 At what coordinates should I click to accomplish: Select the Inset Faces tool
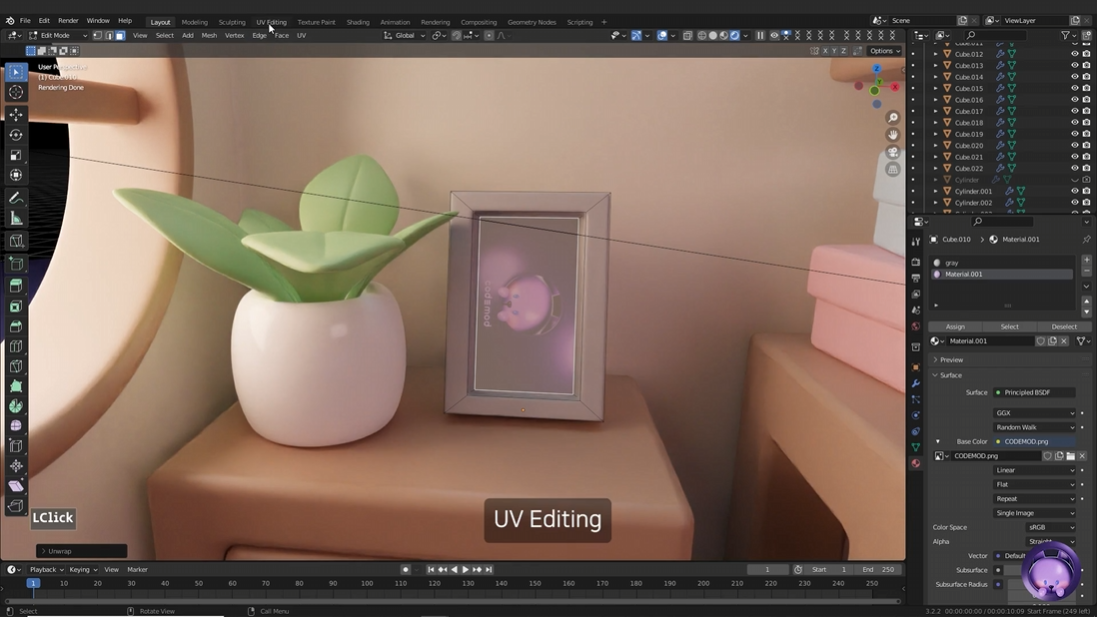point(16,306)
